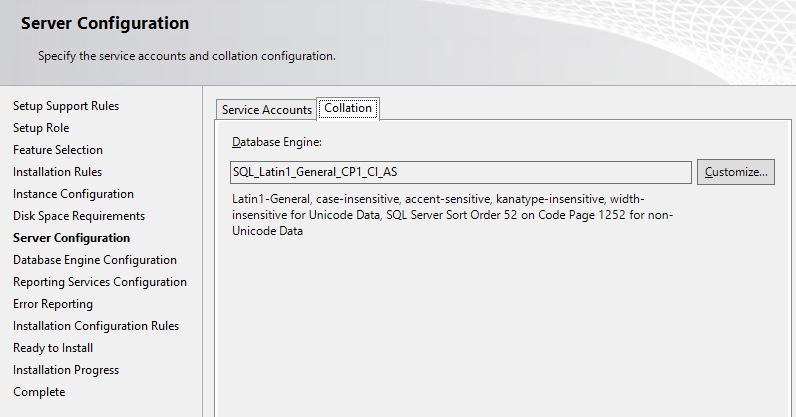Select the Collation tab
This screenshot has width=796, height=417.
[348, 108]
